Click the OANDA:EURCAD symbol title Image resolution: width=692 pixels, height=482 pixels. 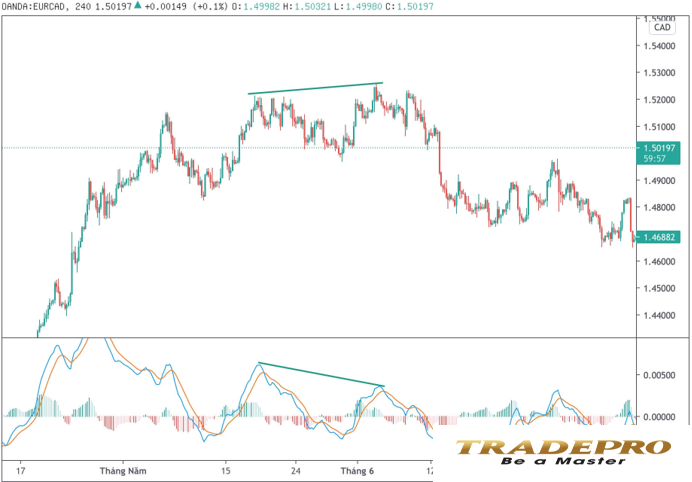coord(34,7)
